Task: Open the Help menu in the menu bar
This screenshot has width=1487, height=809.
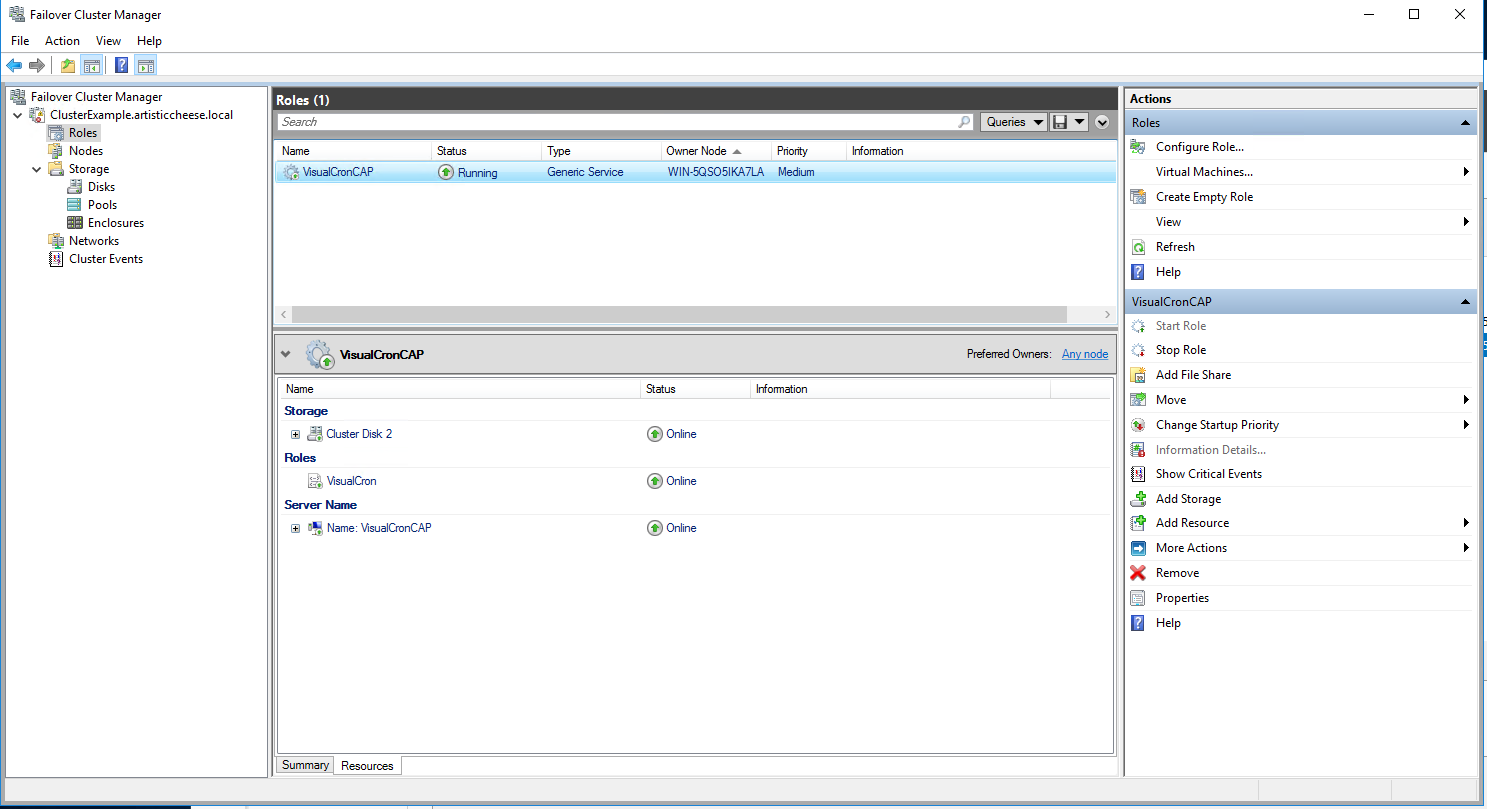Action: coord(149,41)
